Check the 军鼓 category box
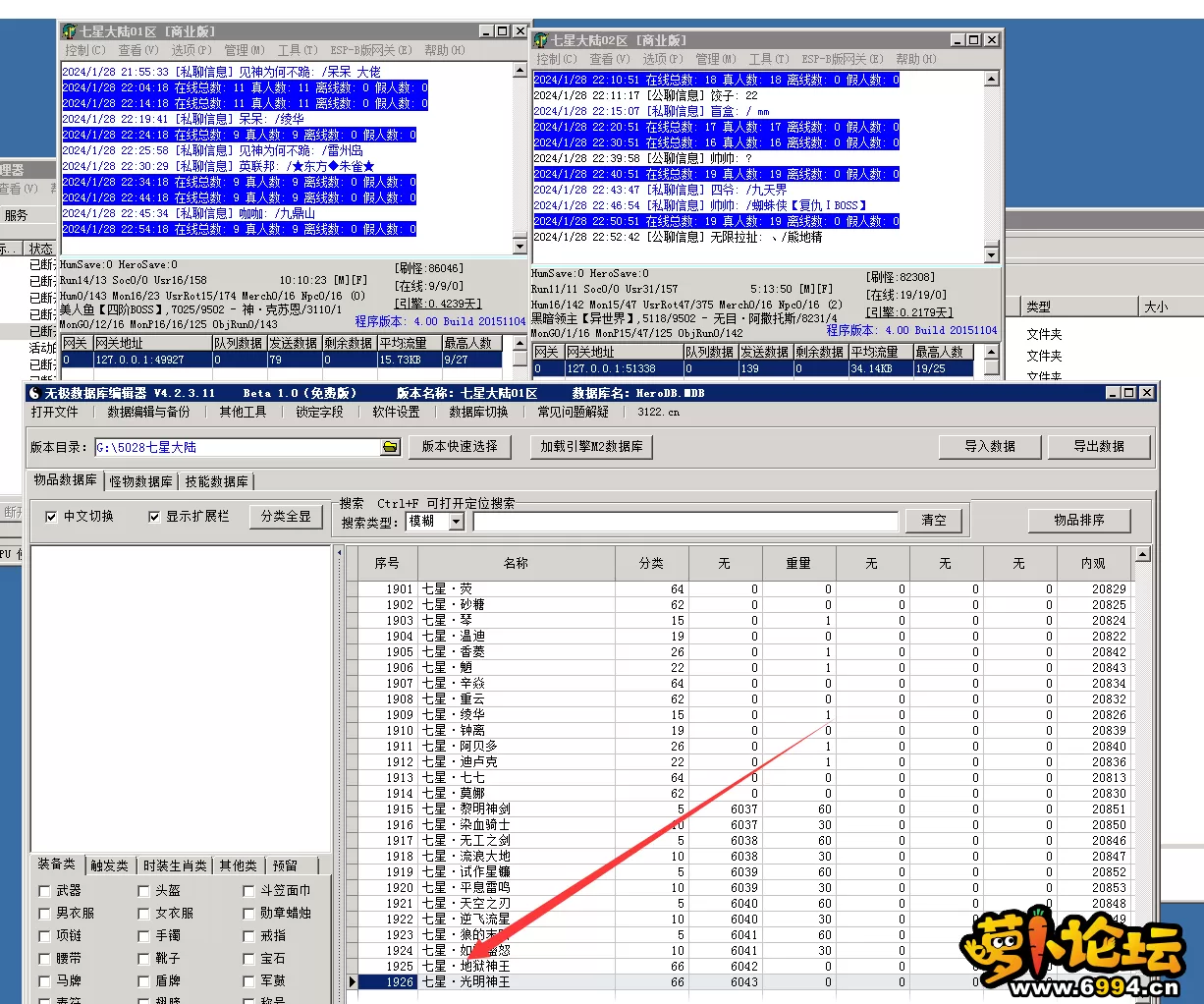This screenshot has height=1004, width=1204. (248, 981)
